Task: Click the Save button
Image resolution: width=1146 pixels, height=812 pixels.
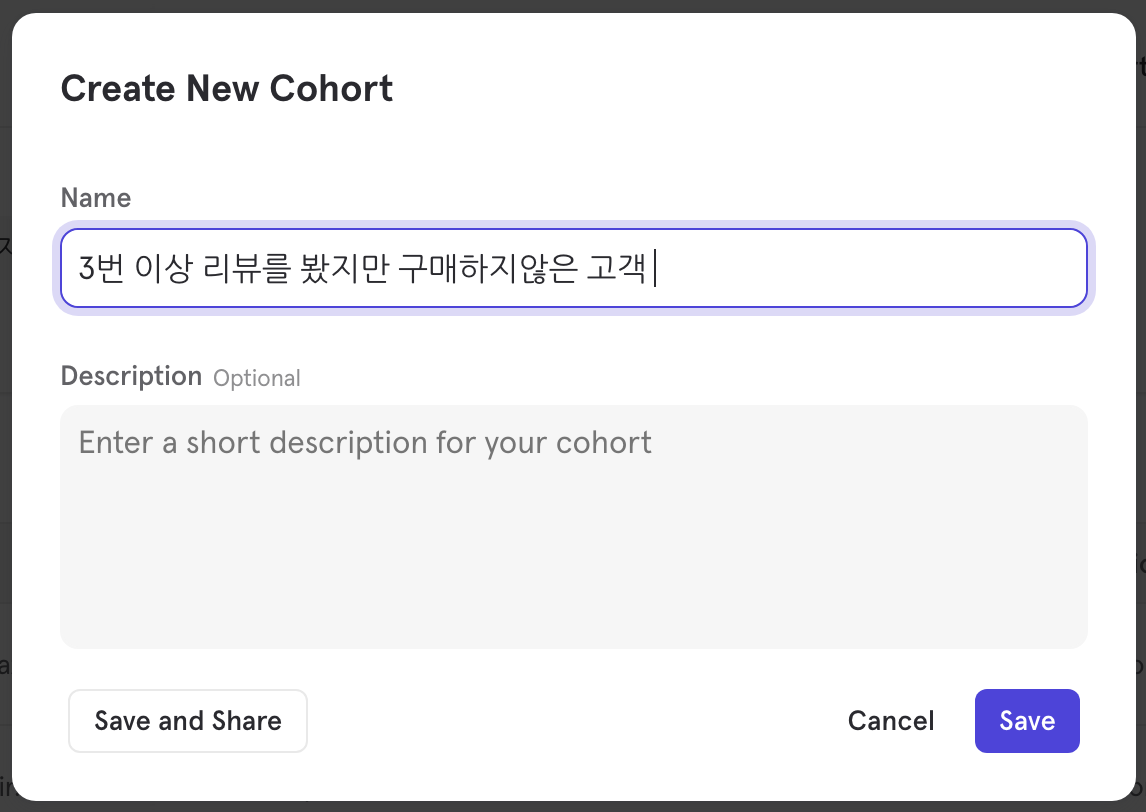Action: pyautogui.click(x=1027, y=721)
